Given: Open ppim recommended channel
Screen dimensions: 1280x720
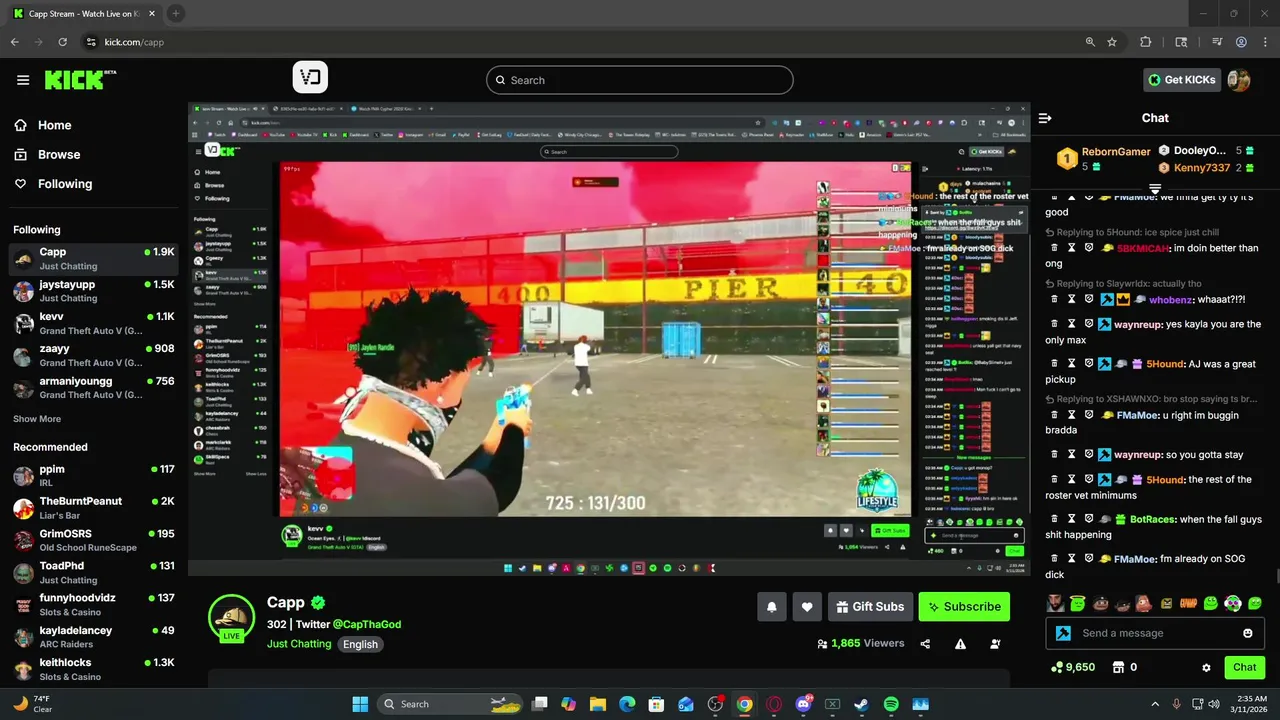Looking at the screenshot, I should click(93, 475).
